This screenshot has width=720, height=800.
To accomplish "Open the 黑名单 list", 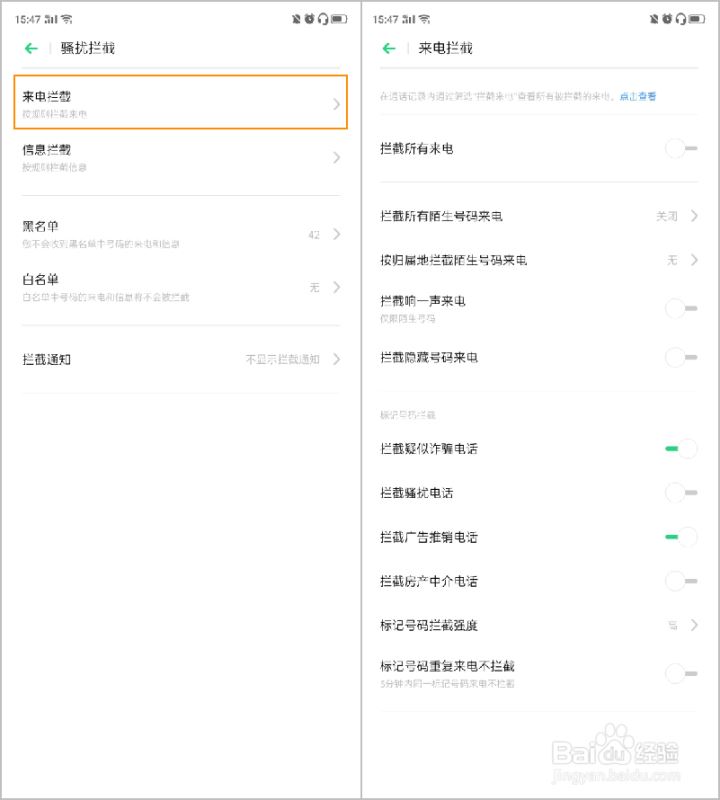I will coord(181,234).
